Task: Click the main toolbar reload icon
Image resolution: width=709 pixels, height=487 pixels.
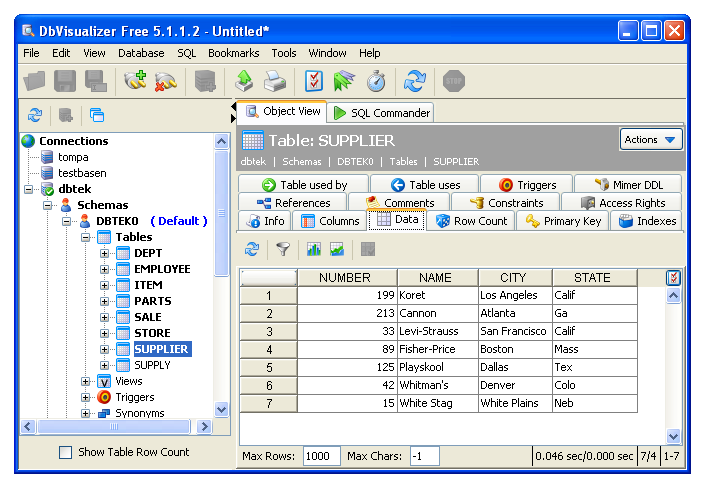Action: coord(415,81)
